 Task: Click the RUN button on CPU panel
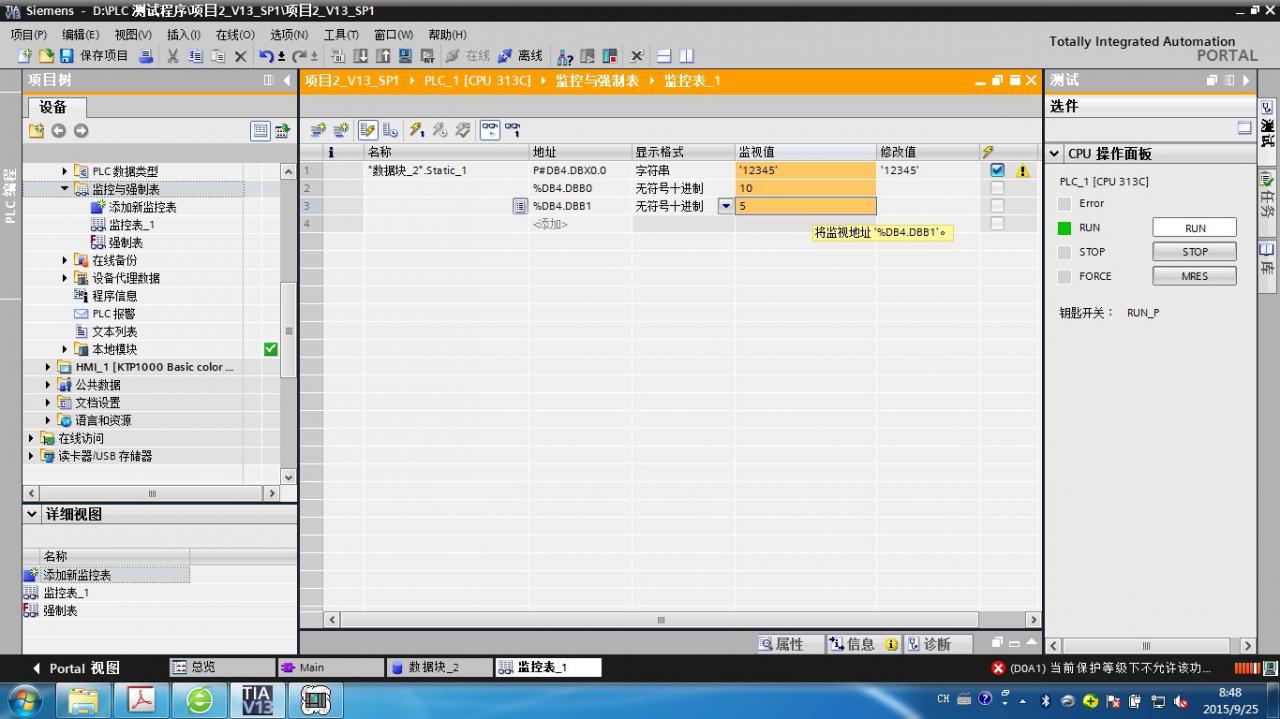pyautogui.click(x=1195, y=228)
